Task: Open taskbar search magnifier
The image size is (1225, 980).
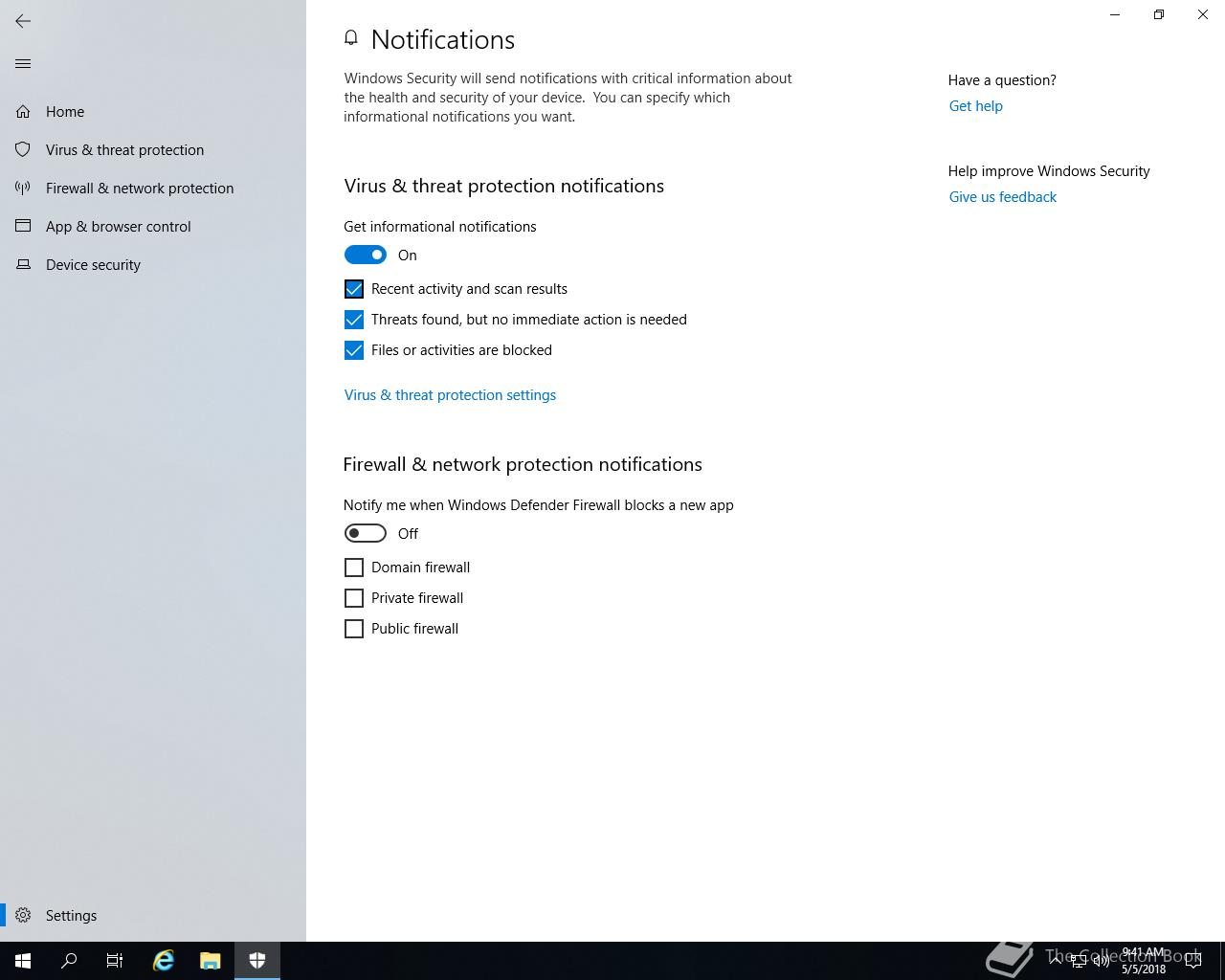Action: point(69,961)
